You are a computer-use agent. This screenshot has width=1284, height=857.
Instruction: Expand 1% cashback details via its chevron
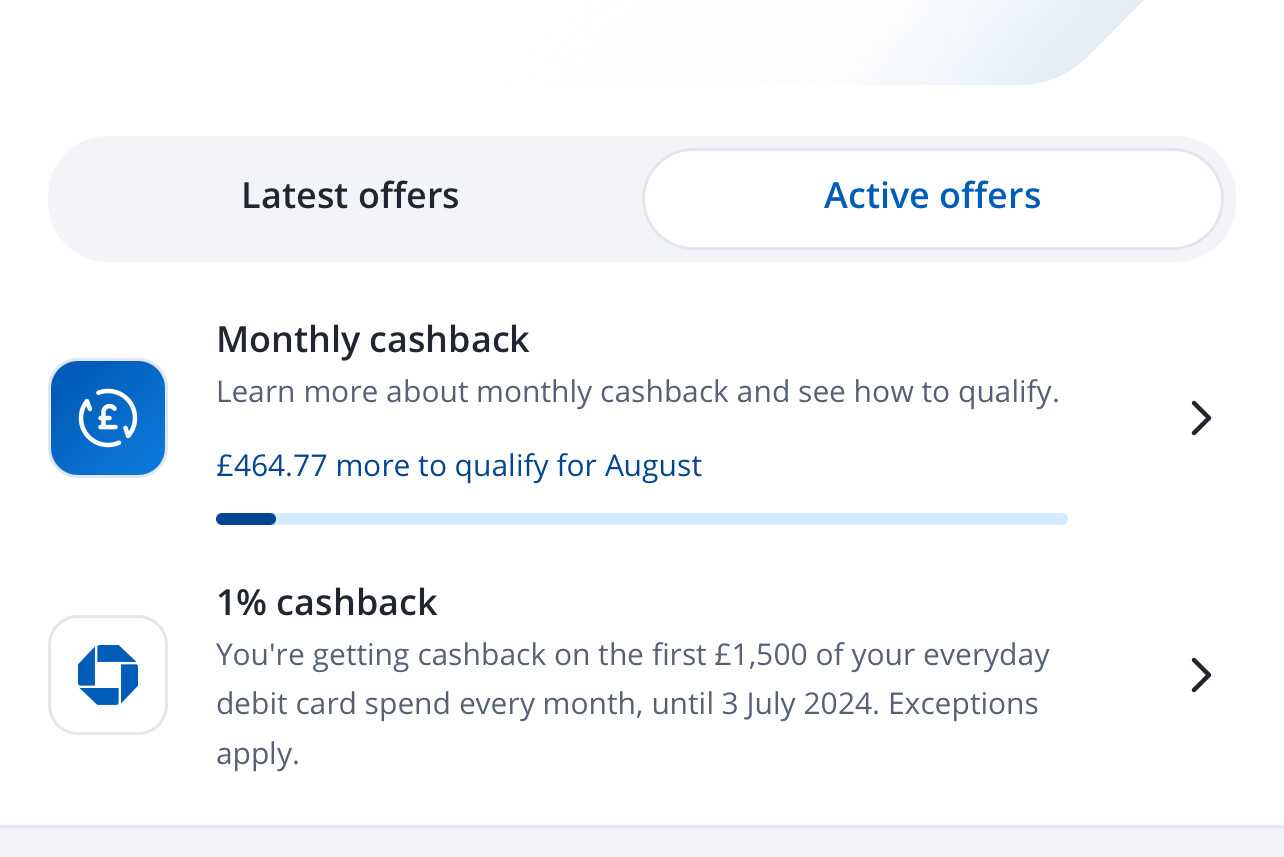[1201, 676]
